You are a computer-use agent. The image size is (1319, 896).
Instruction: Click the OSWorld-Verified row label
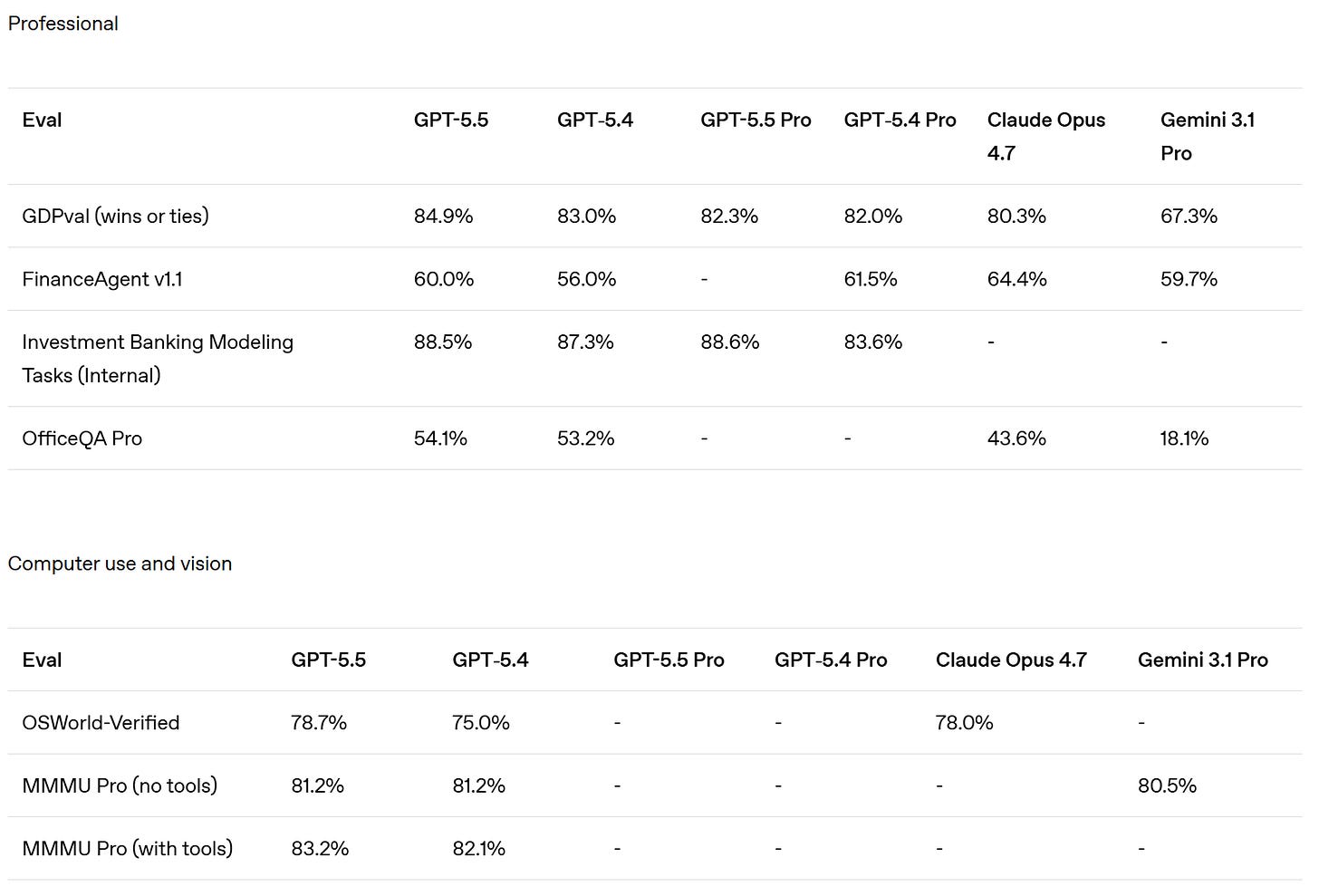tap(101, 723)
